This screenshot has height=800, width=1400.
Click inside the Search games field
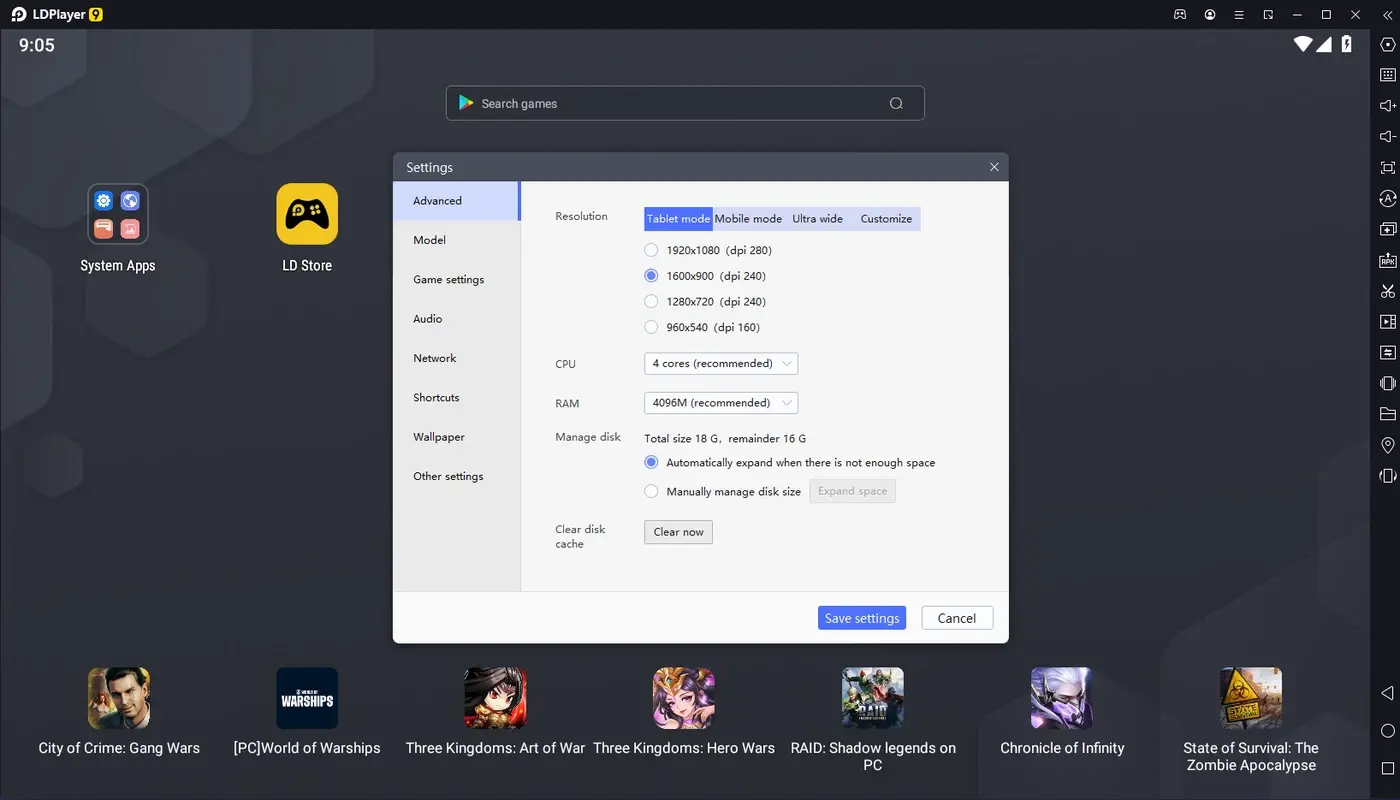pyautogui.click(x=684, y=102)
